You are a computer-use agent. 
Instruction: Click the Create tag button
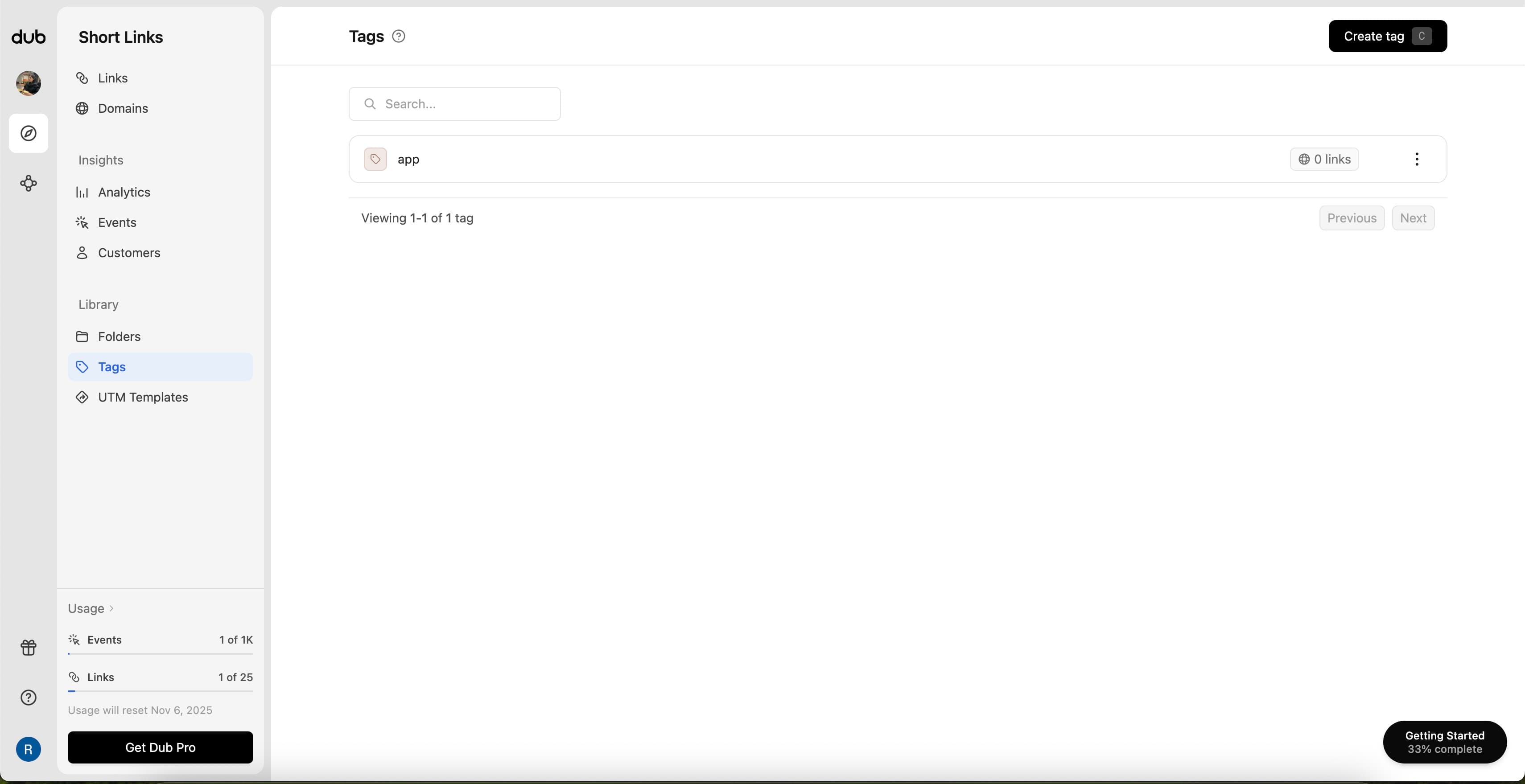(1387, 36)
